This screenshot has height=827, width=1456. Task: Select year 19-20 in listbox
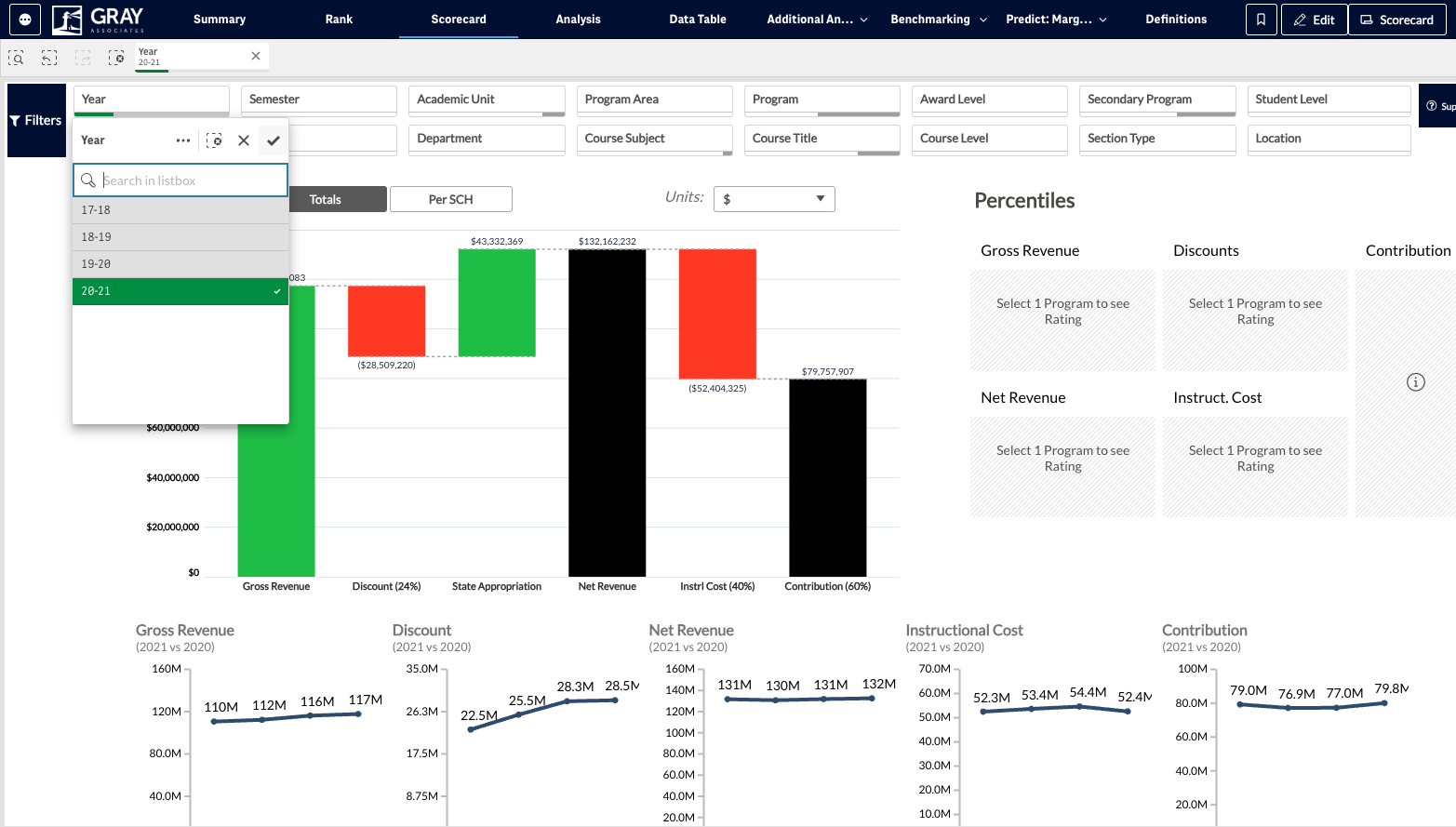(180, 264)
